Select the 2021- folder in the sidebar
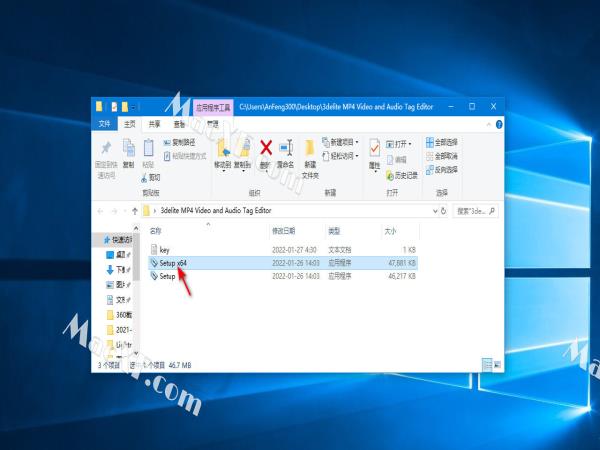The height and width of the screenshot is (450, 600). click(x=119, y=329)
